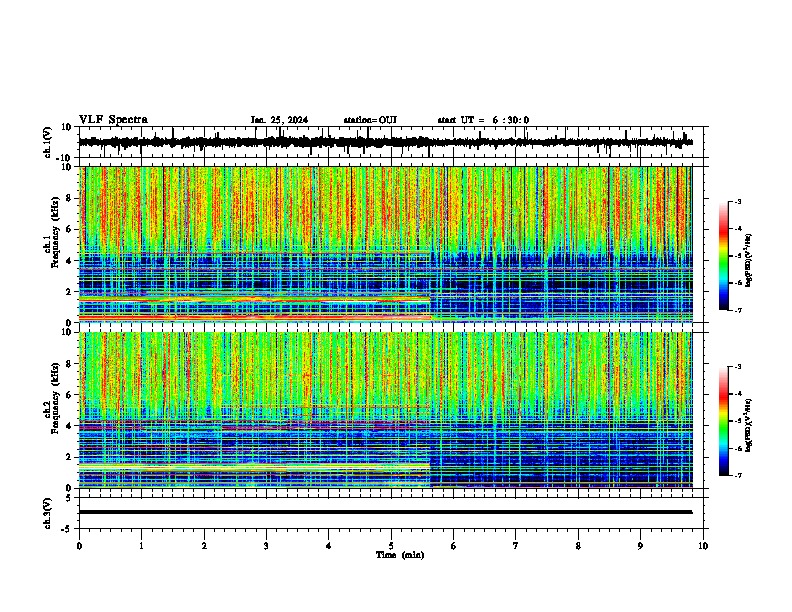This screenshot has width=792, height=612.
Task: Click the '1' tick on time axis
Action: click(141, 546)
